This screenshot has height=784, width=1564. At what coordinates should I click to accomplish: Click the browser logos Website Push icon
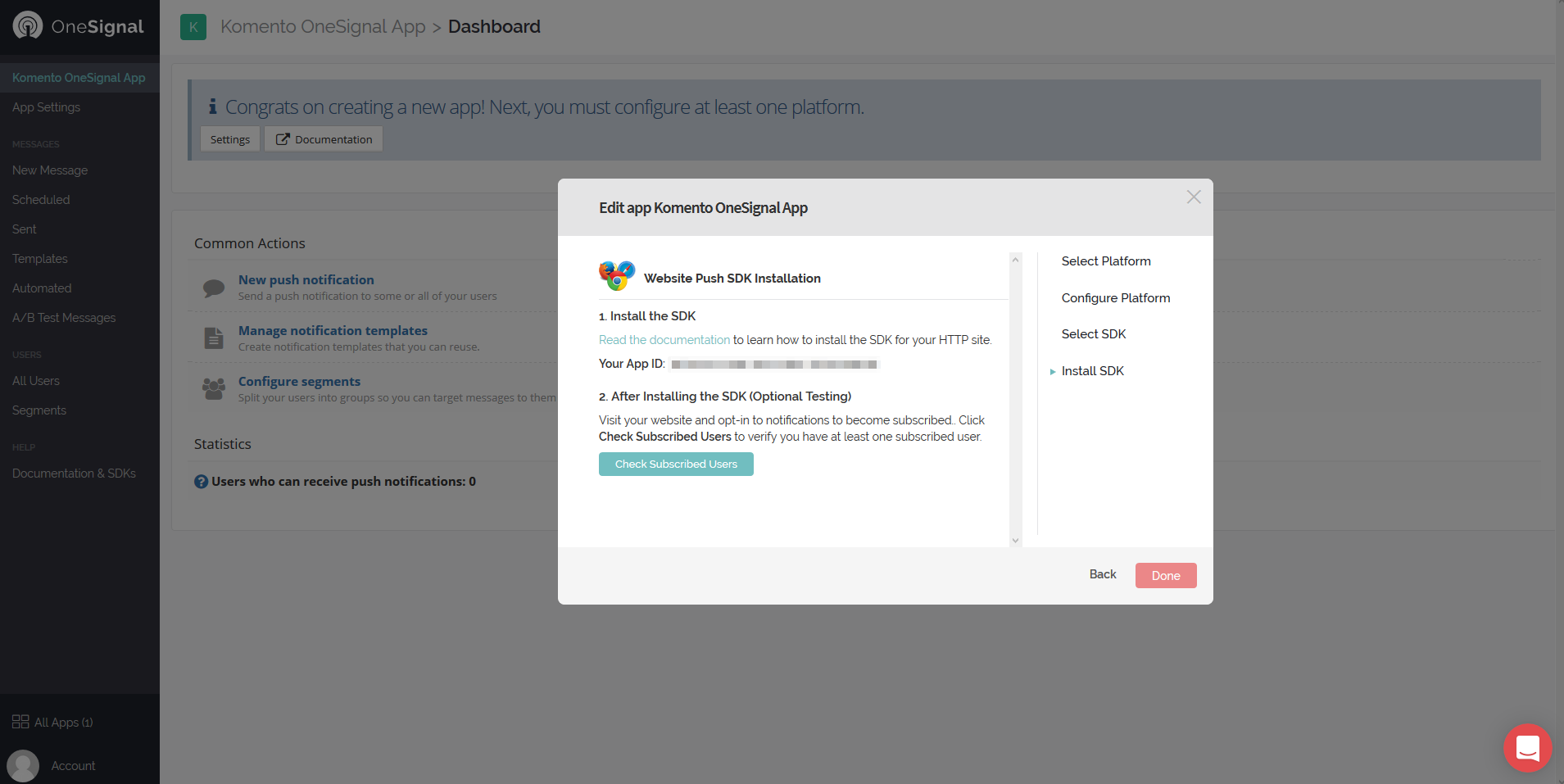click(x=617, y=276)
